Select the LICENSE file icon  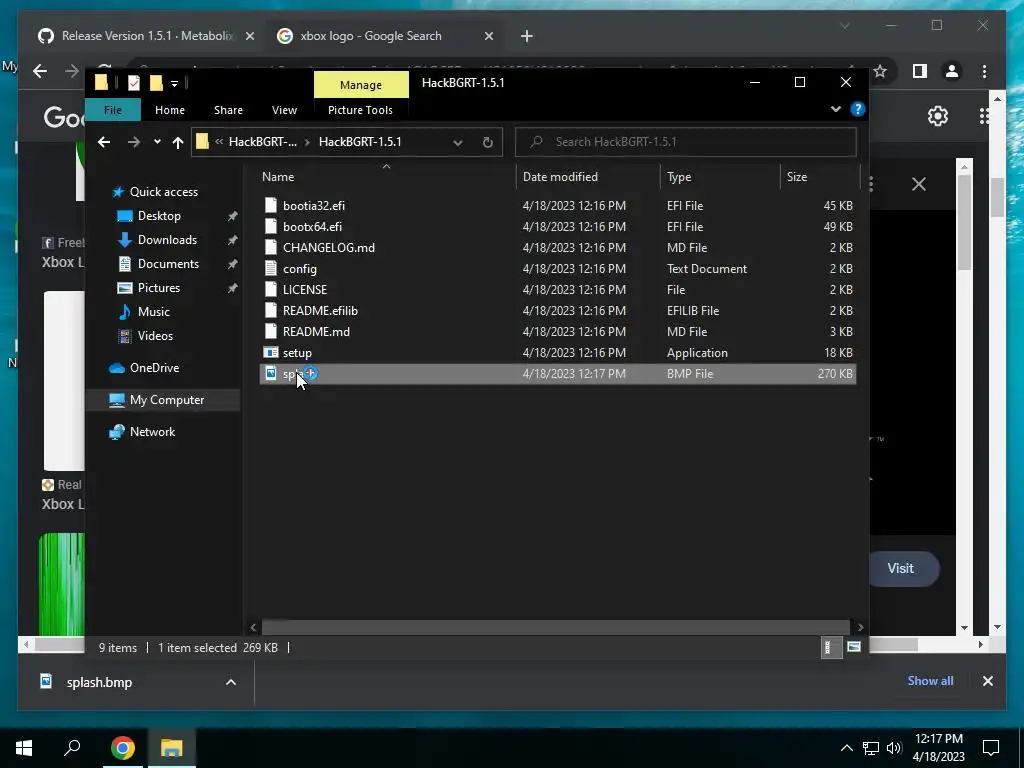coord(271,289)
